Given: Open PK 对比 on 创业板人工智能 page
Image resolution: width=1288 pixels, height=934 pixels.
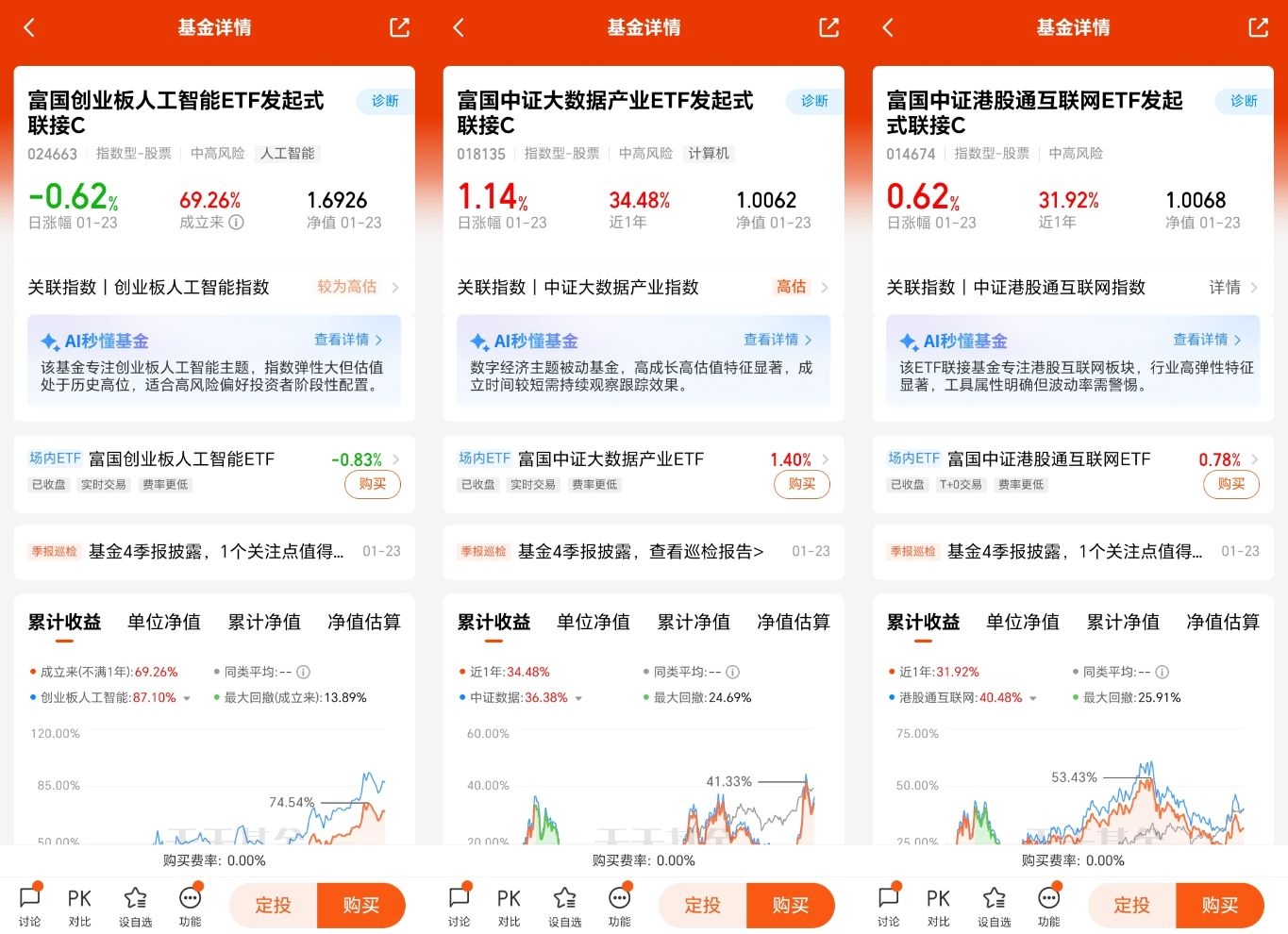Looking at the screenshot, I should [79, 906].
